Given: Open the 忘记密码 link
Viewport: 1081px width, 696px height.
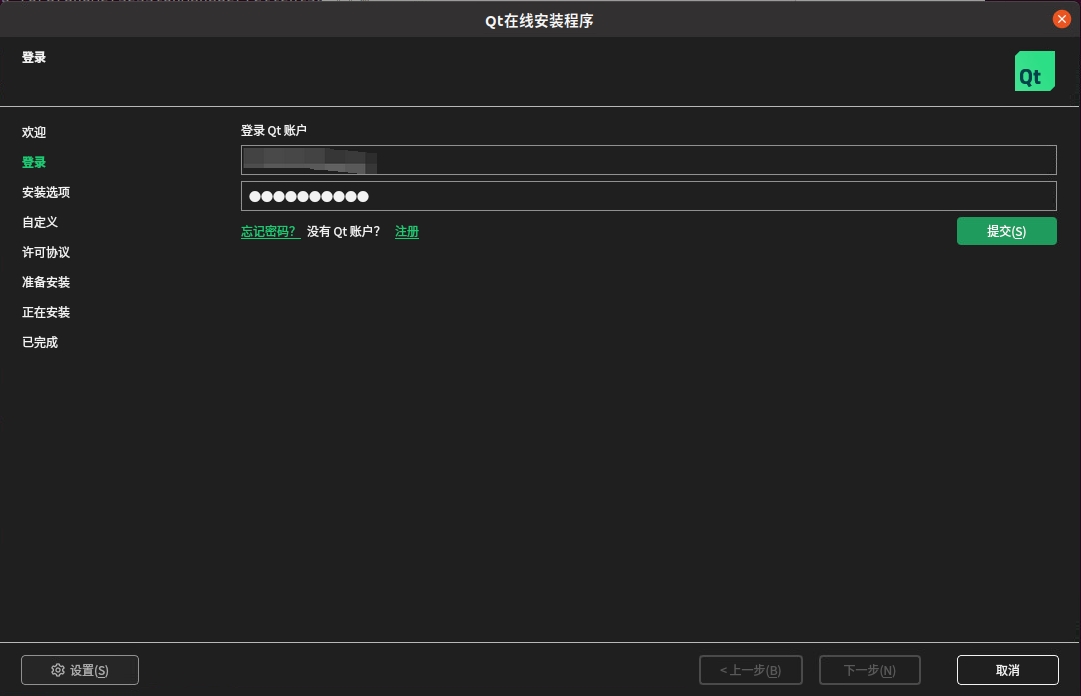Looking at the screenshot, I should 268,231.
